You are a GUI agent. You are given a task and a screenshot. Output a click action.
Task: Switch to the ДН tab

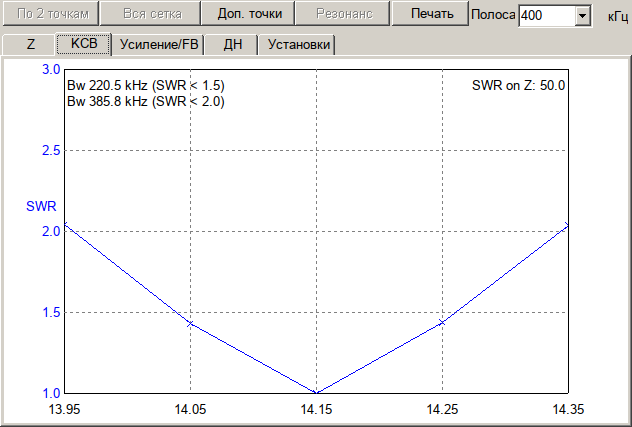click(x=232, y=45)
